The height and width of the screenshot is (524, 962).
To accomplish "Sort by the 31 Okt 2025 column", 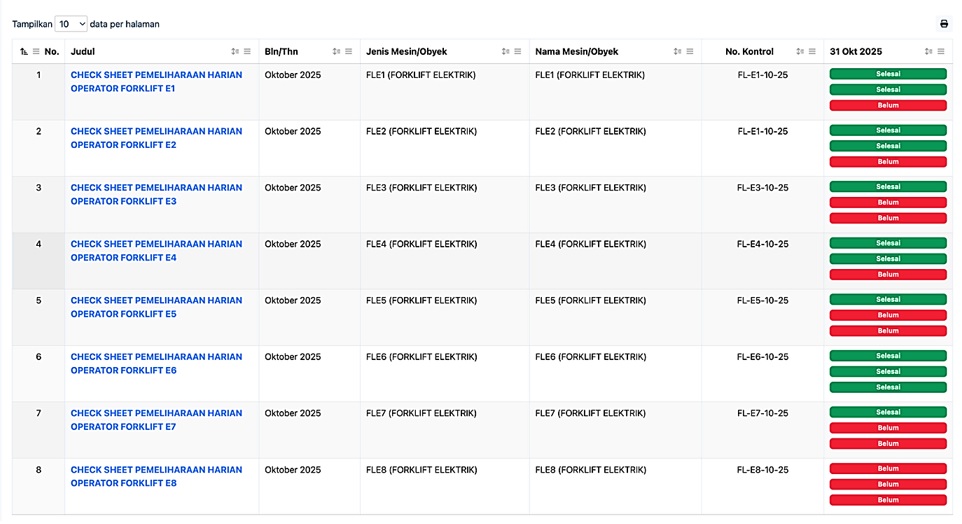I will tap(929, 52).
